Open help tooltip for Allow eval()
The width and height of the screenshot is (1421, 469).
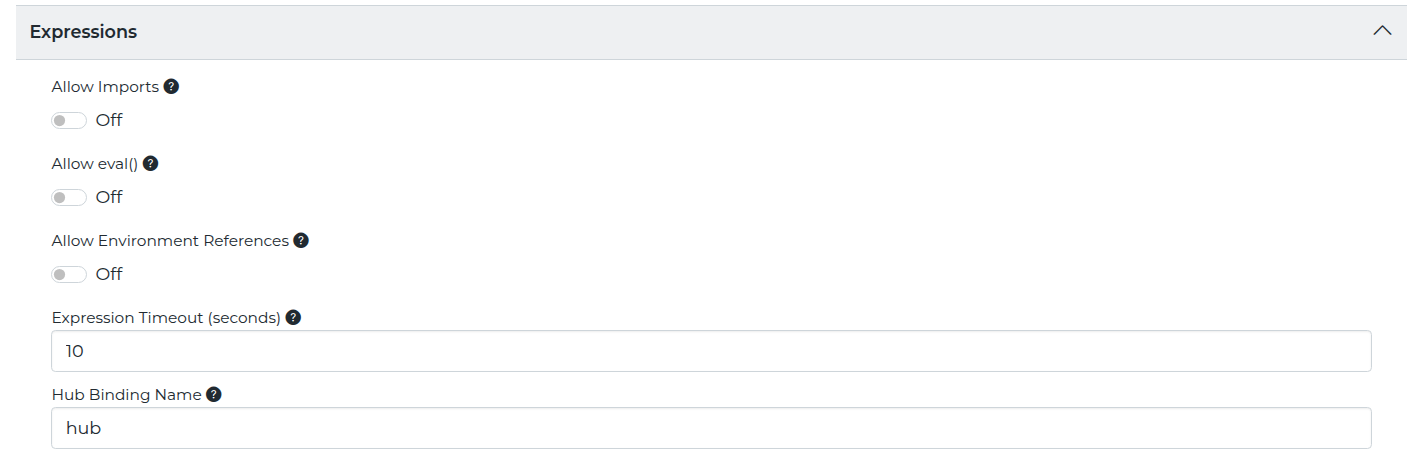tap(151, 164)
